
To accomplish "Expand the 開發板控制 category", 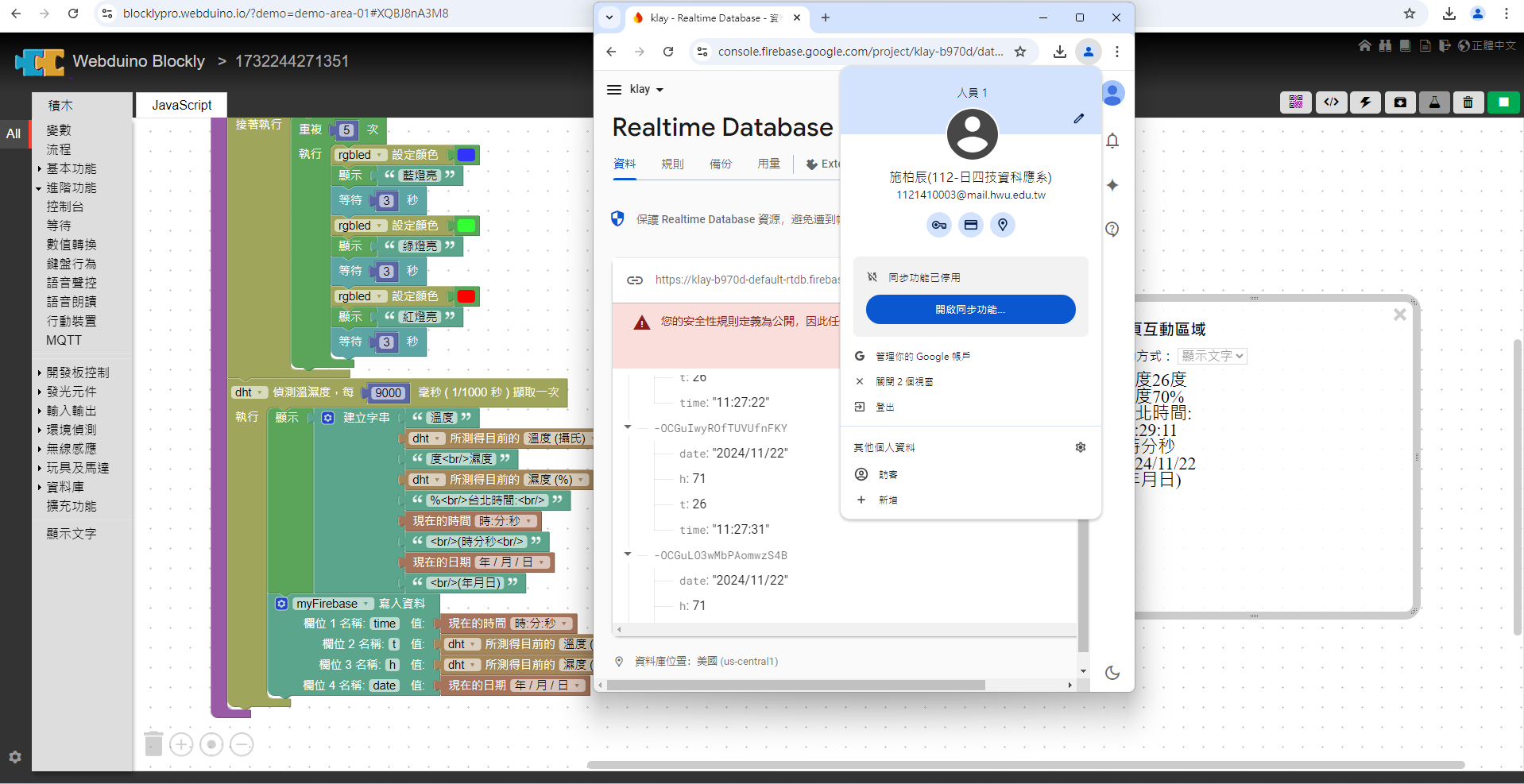I will click(x=77, y=373).
